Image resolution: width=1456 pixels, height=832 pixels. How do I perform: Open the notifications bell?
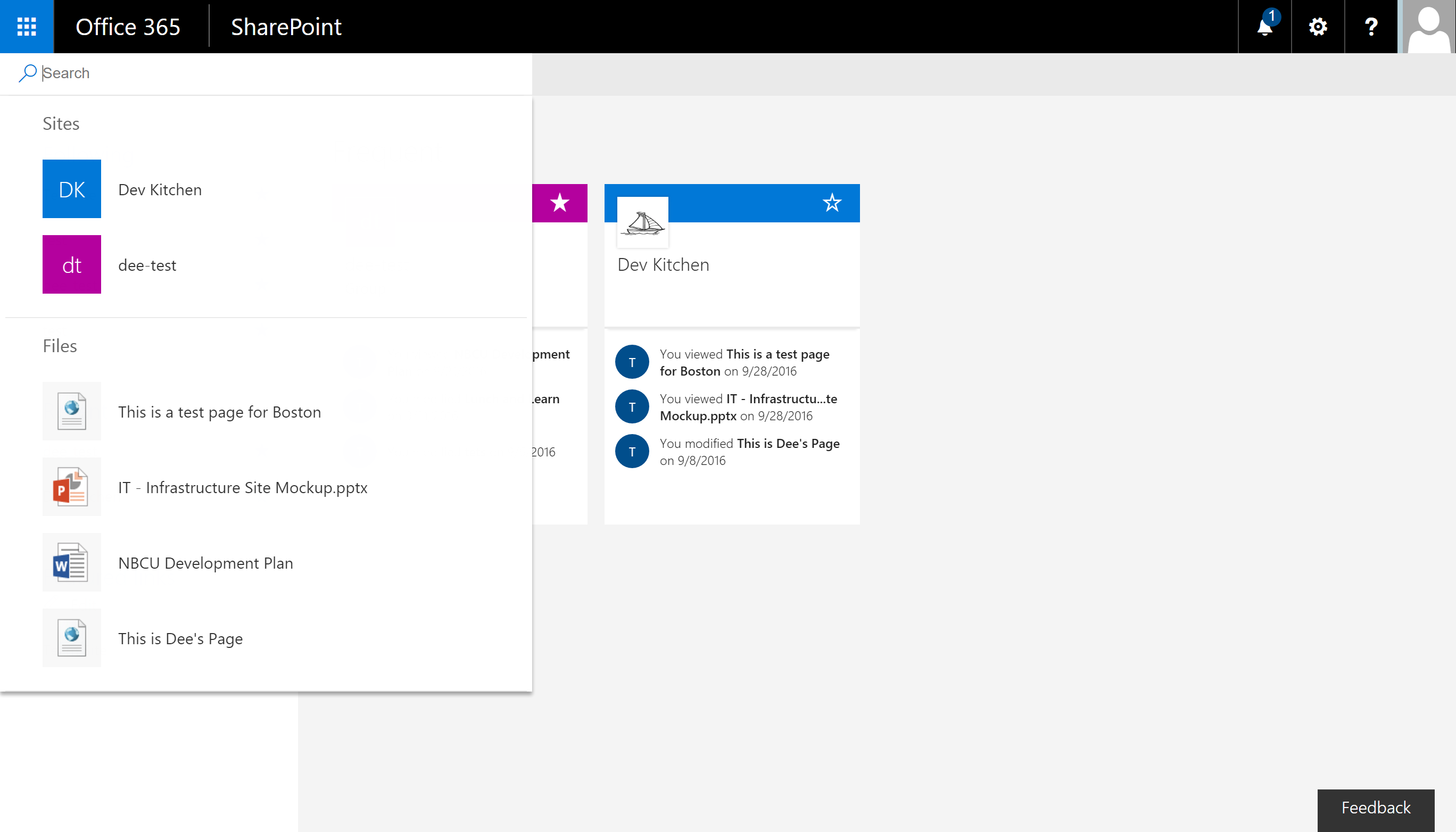[1264, 26]
